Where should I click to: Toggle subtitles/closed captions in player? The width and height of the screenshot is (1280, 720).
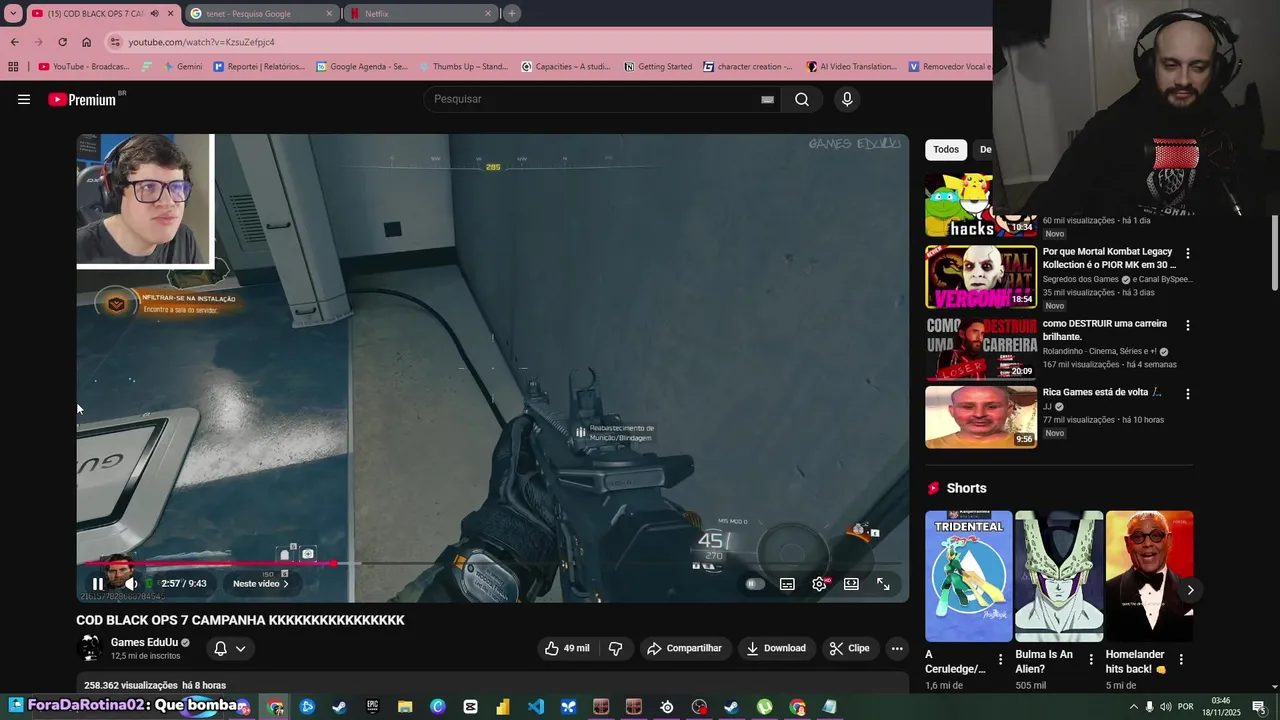(x=787, y=584)
